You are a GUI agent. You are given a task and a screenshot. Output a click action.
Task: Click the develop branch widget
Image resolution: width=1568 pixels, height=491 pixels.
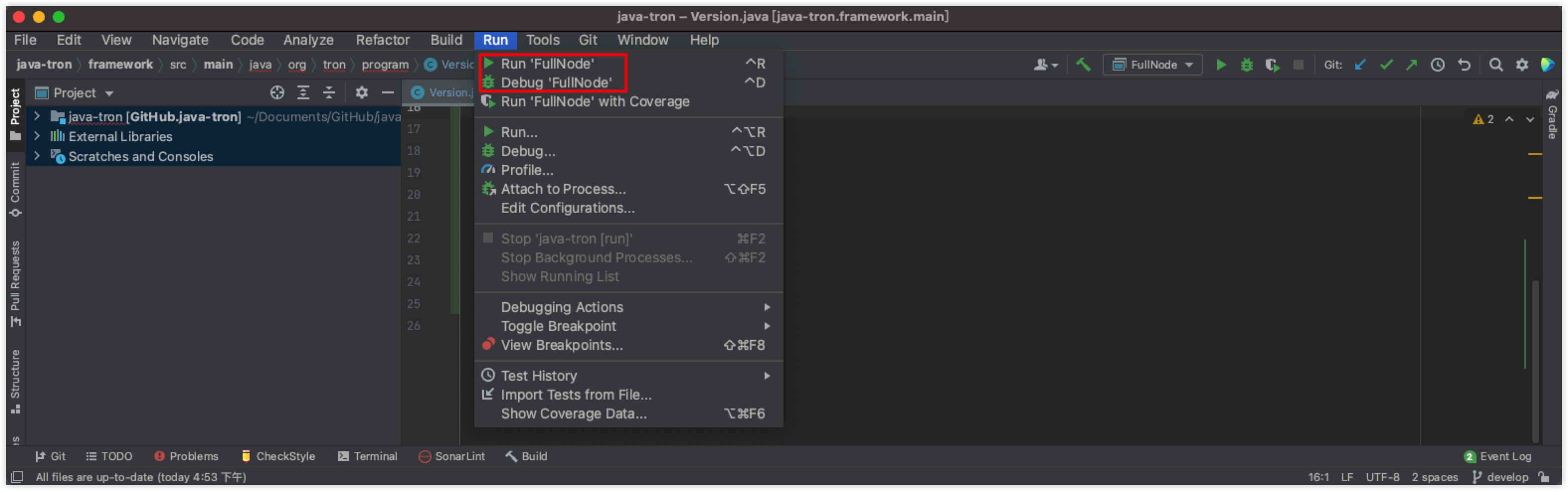pos(1501,477)
